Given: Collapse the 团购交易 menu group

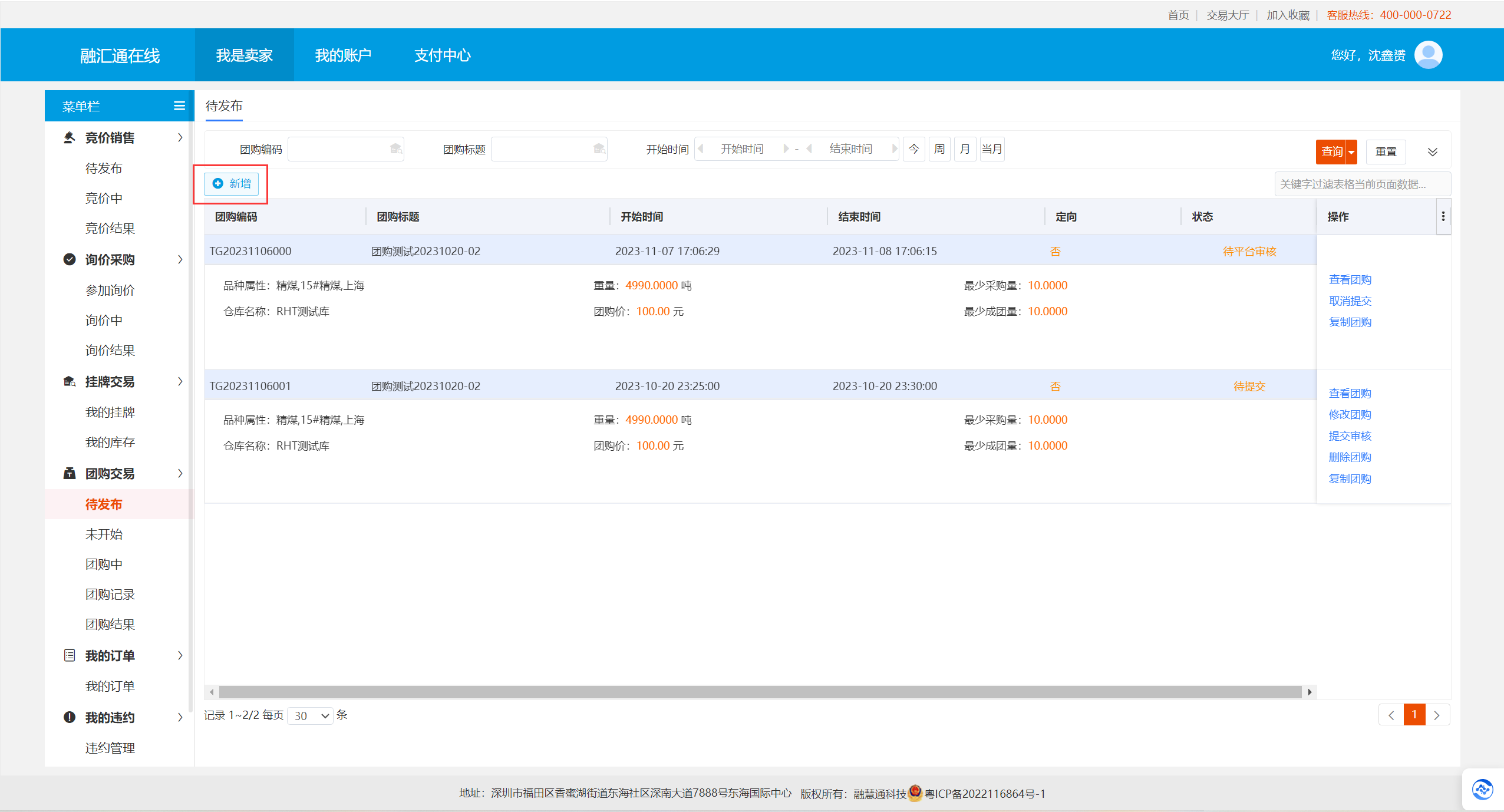Looking at the screenshot, I should (180, 473).
